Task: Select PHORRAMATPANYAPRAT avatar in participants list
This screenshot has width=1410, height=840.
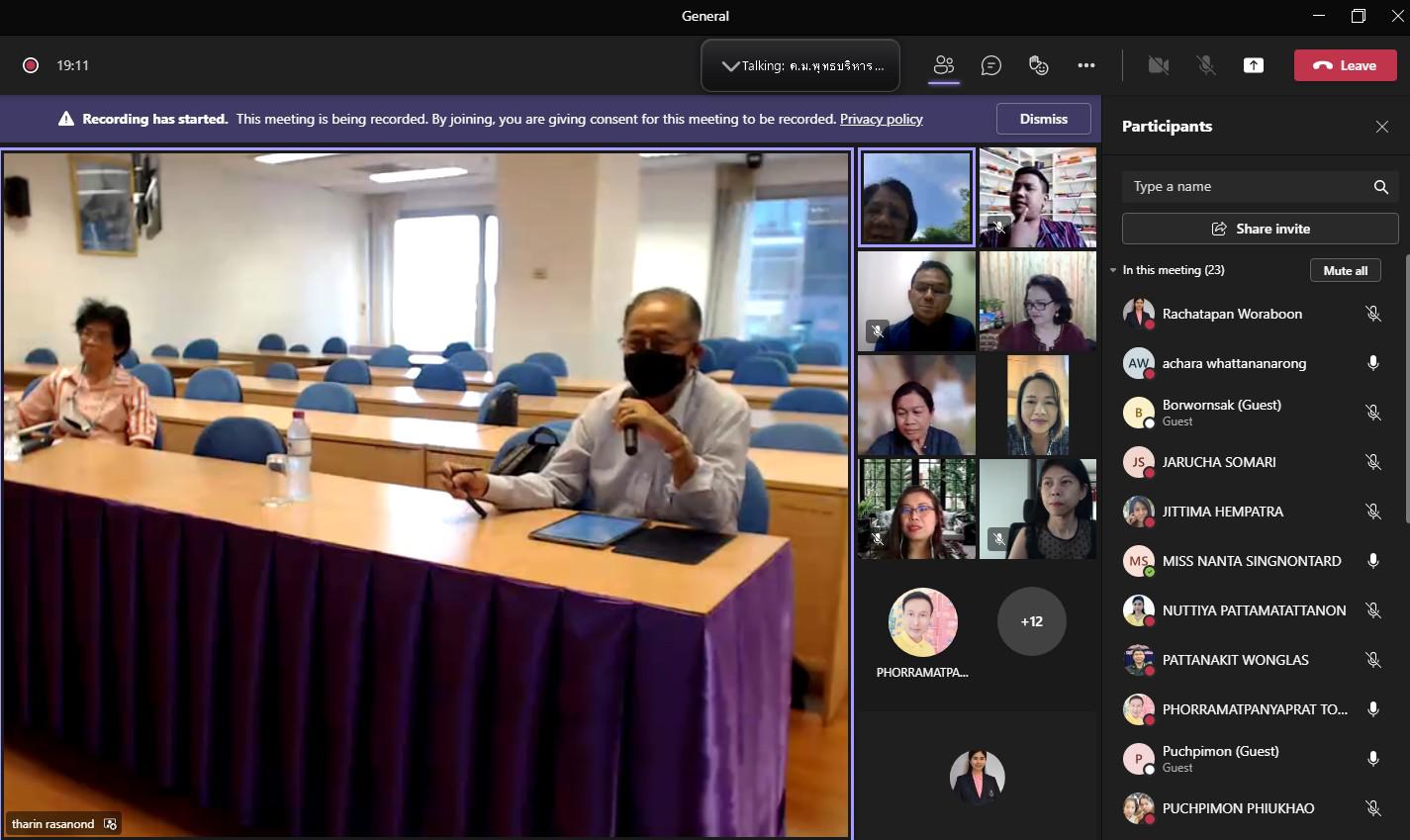Action: (1139, 709)
